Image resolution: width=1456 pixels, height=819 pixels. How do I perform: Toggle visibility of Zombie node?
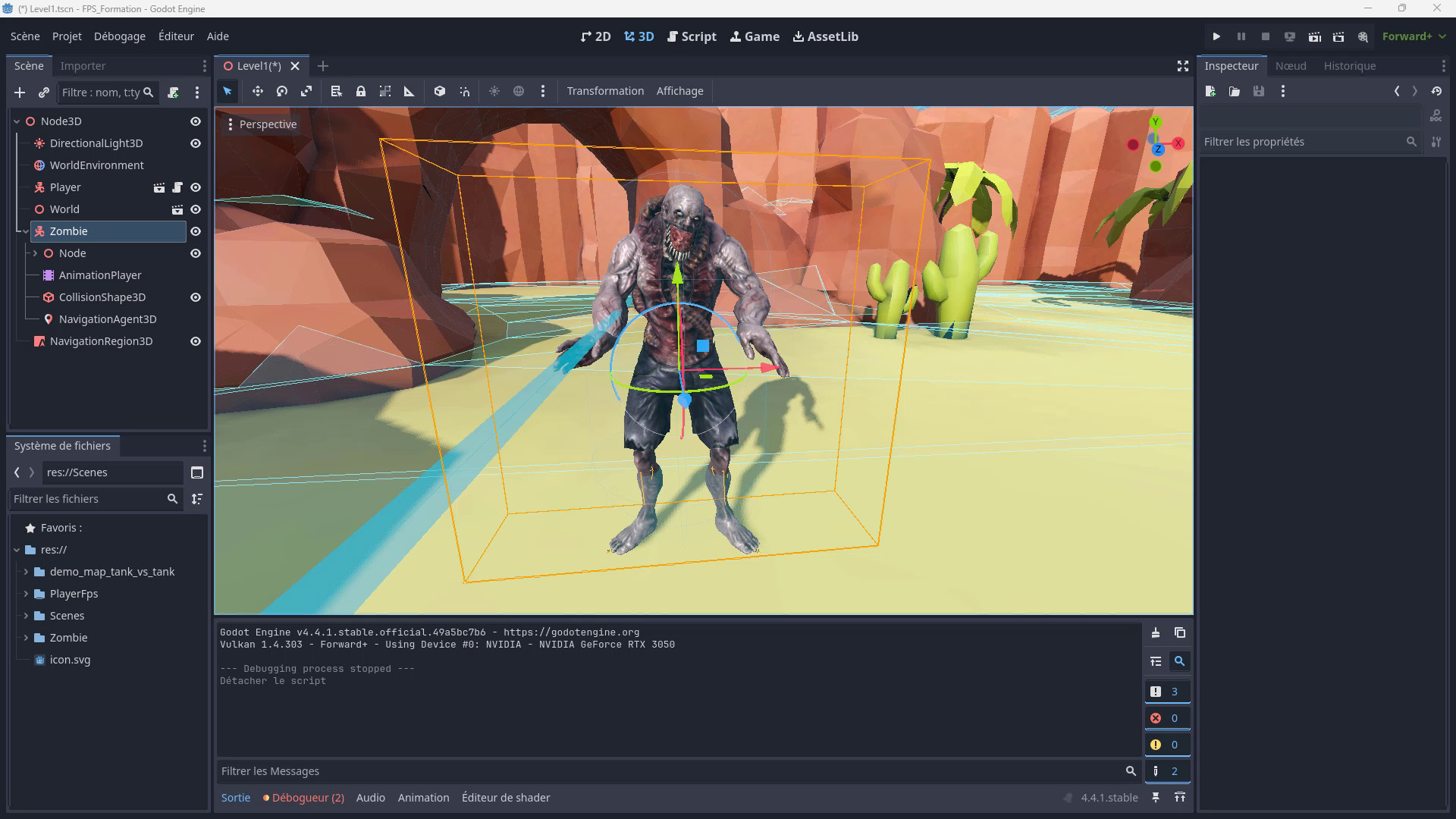196,231
